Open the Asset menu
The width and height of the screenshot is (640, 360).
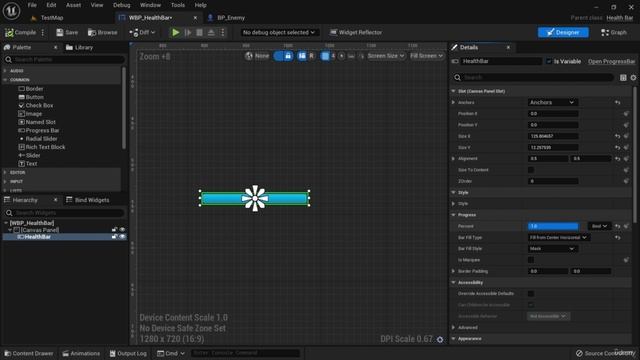pyautogui.click(x=73, y=5)
